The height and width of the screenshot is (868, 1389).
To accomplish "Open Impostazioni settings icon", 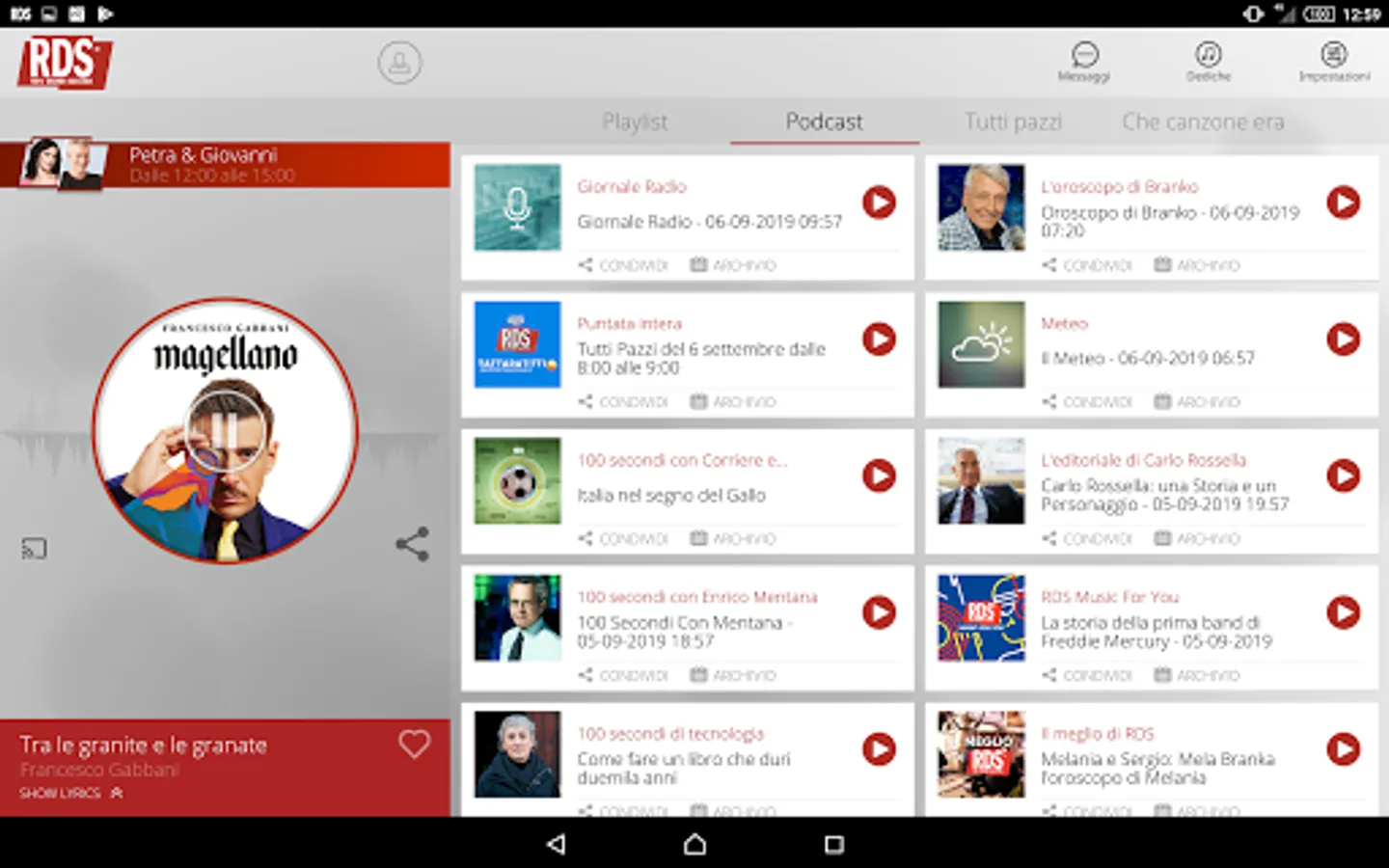I will tap(1334, 62).
